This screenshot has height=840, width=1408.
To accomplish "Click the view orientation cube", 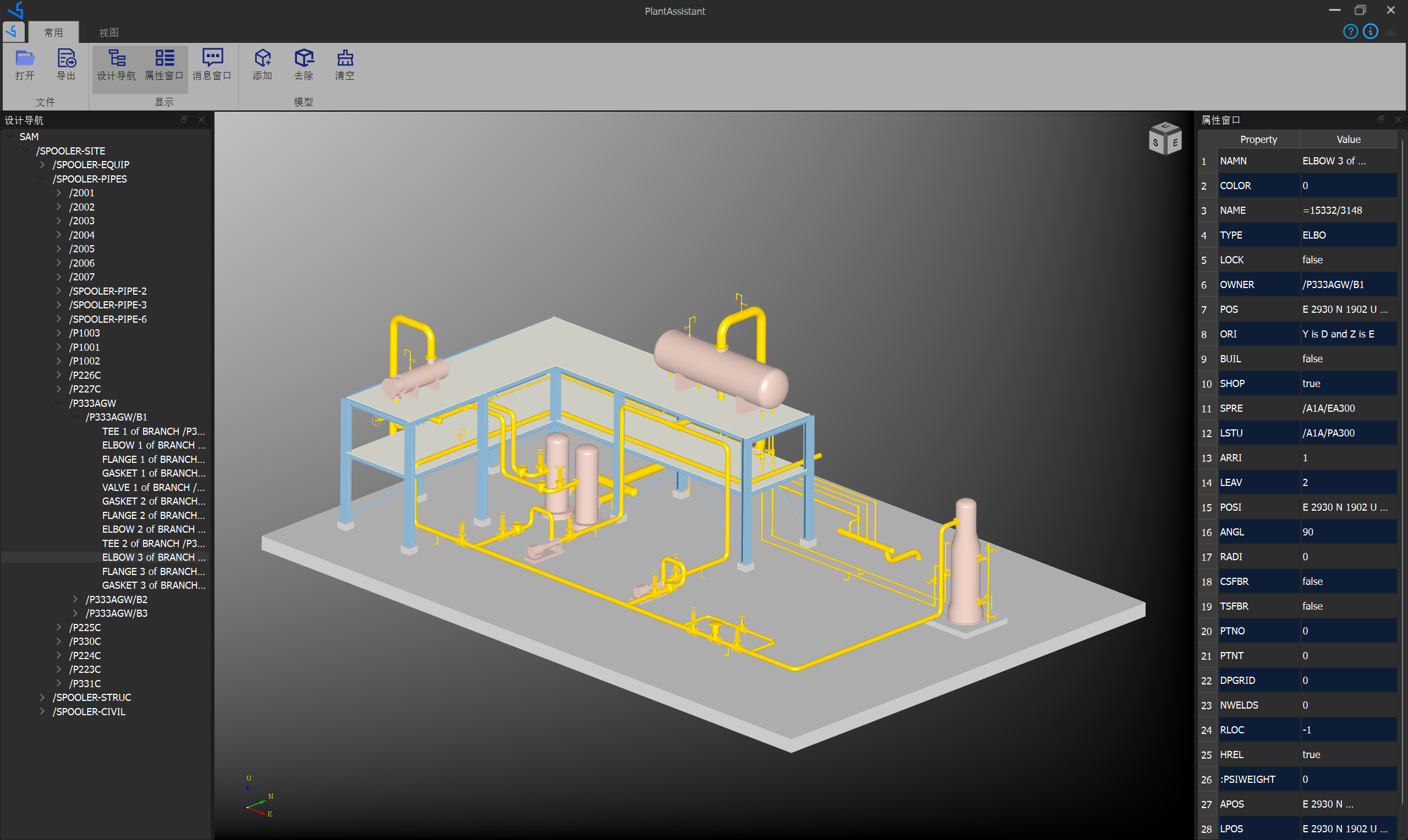I will pos(1164,137).
